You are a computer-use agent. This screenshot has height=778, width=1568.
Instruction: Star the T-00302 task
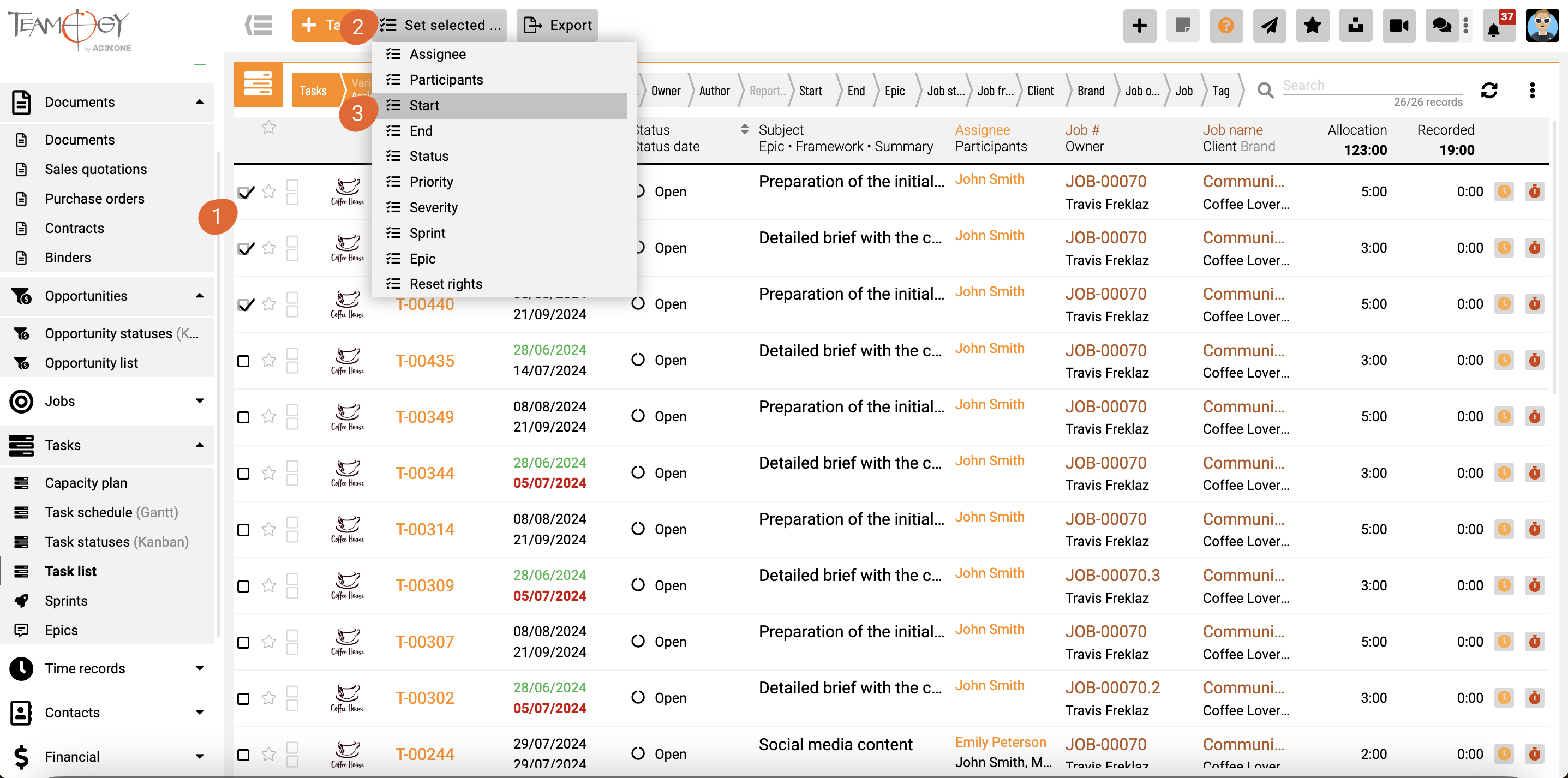pyautogui.click(x=268, y=698)
